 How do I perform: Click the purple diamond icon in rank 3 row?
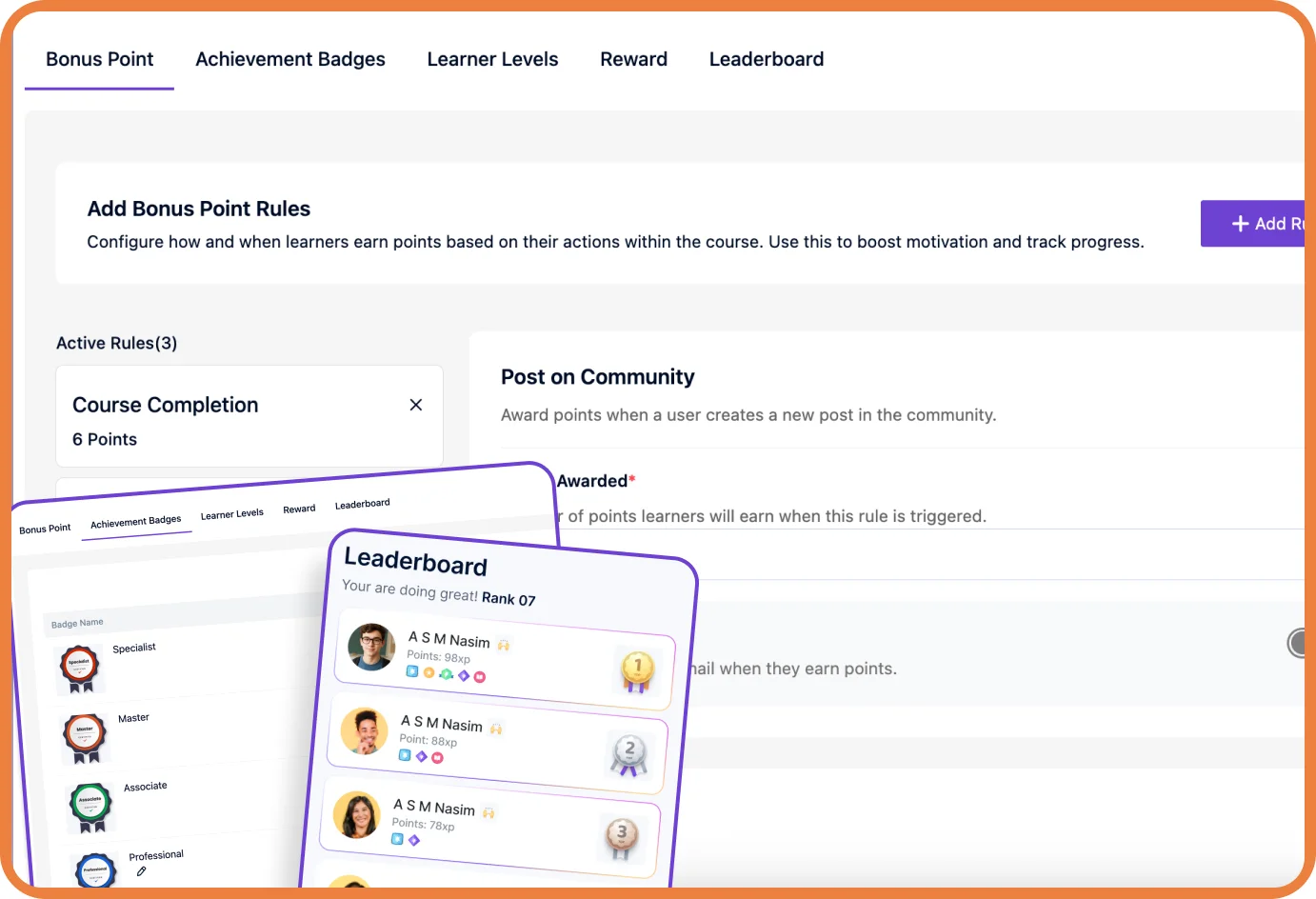413,838
